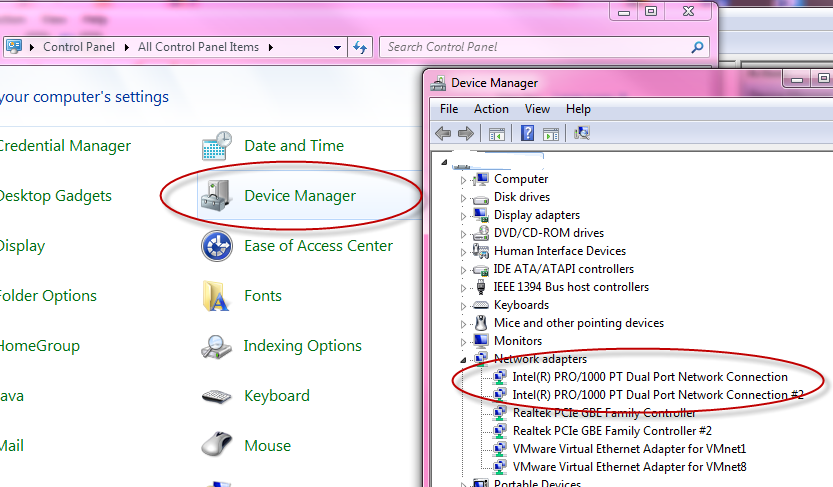Viewport: 833px width, 487px height.
Task: Click Show/Hide Console Tree toolbar icon
Action: (497, 134)
